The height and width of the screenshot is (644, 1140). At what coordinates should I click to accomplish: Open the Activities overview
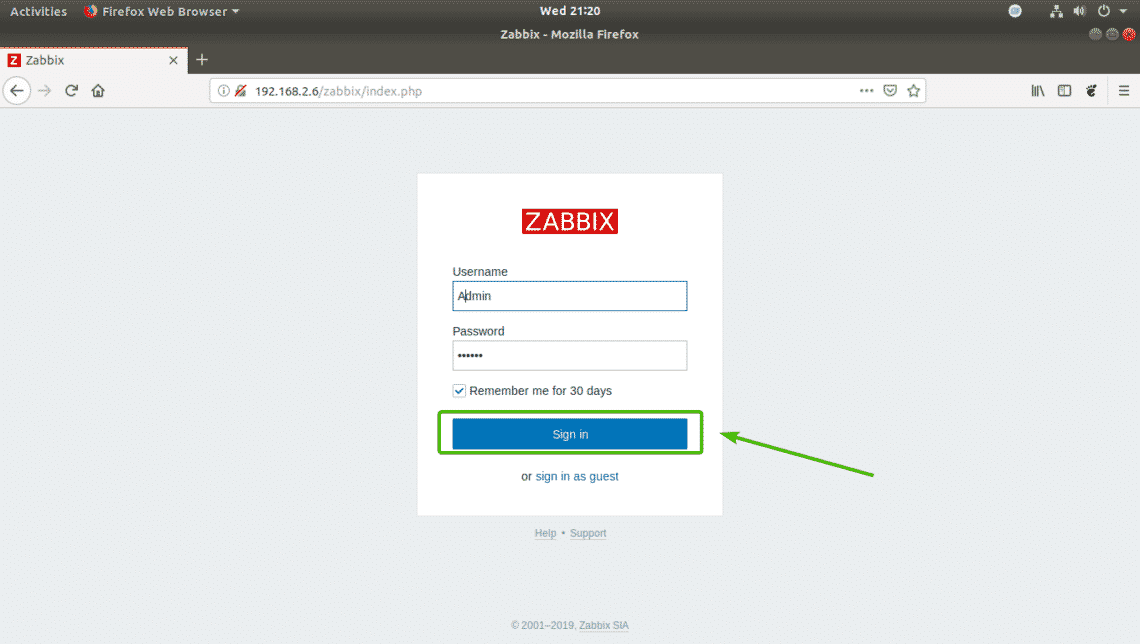point(39,11)
